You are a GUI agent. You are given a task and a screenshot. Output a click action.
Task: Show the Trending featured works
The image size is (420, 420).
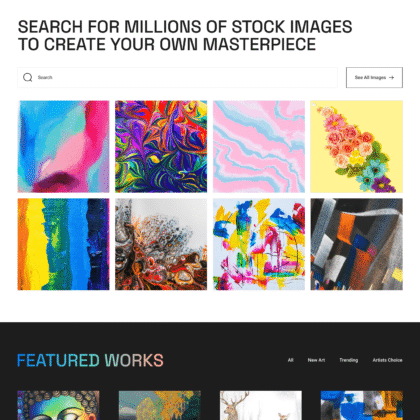click(348, 360)
